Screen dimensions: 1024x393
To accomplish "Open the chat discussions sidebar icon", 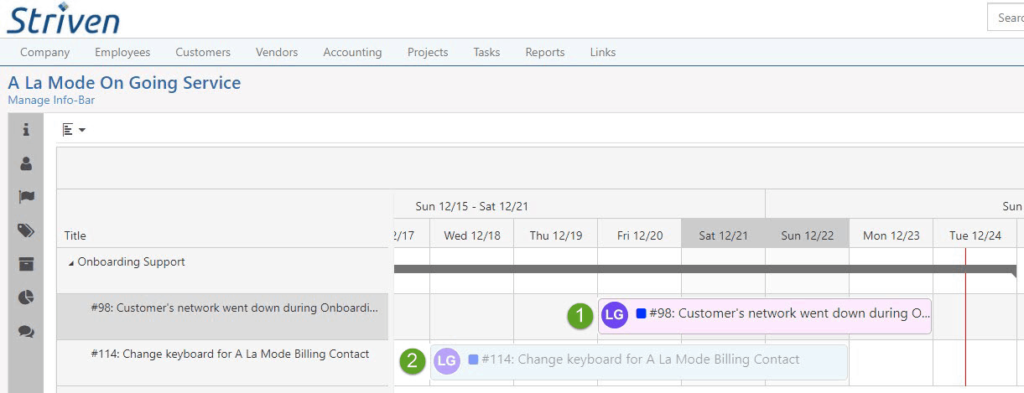I will [26, 332].
